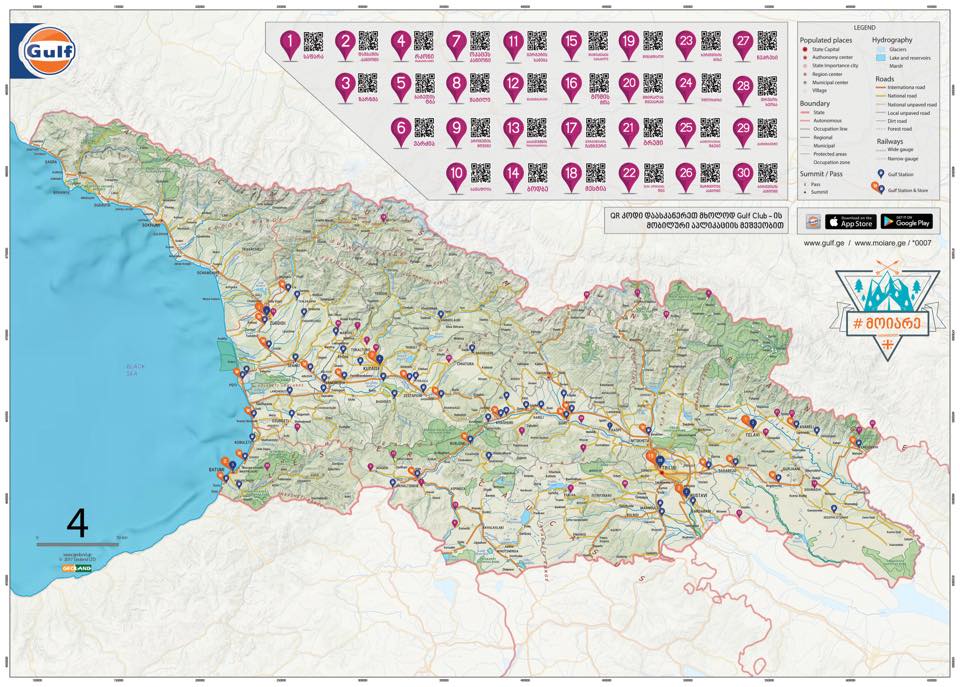This screenshot has width=960, height=687.
Task: Select numbered pin 15 in the QR panel
Action: pos(571,45)
